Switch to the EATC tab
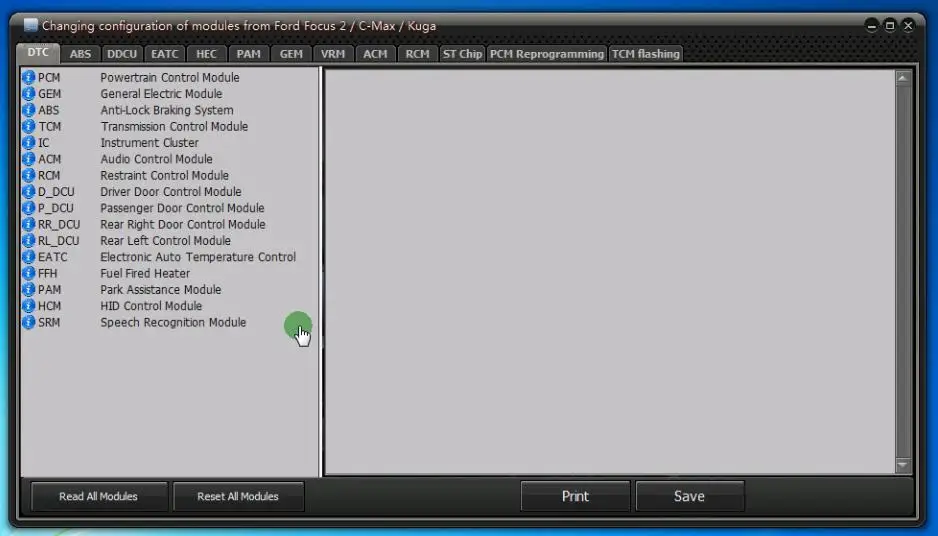Screen dimensions: 938x536 tap(165, 54)
